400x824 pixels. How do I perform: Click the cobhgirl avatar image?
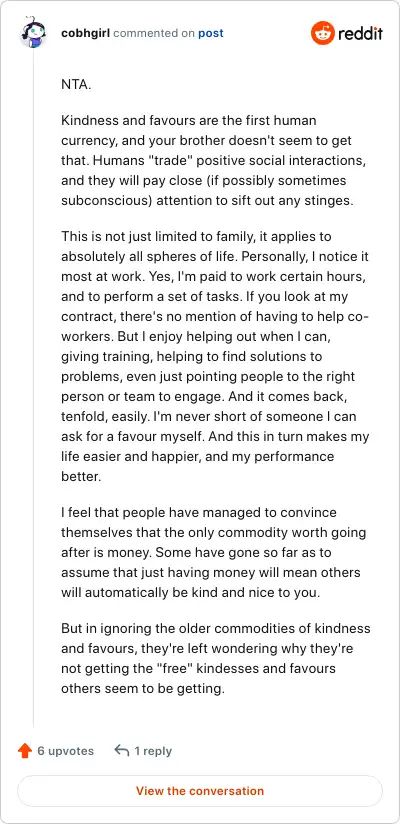tap(34, 33)
